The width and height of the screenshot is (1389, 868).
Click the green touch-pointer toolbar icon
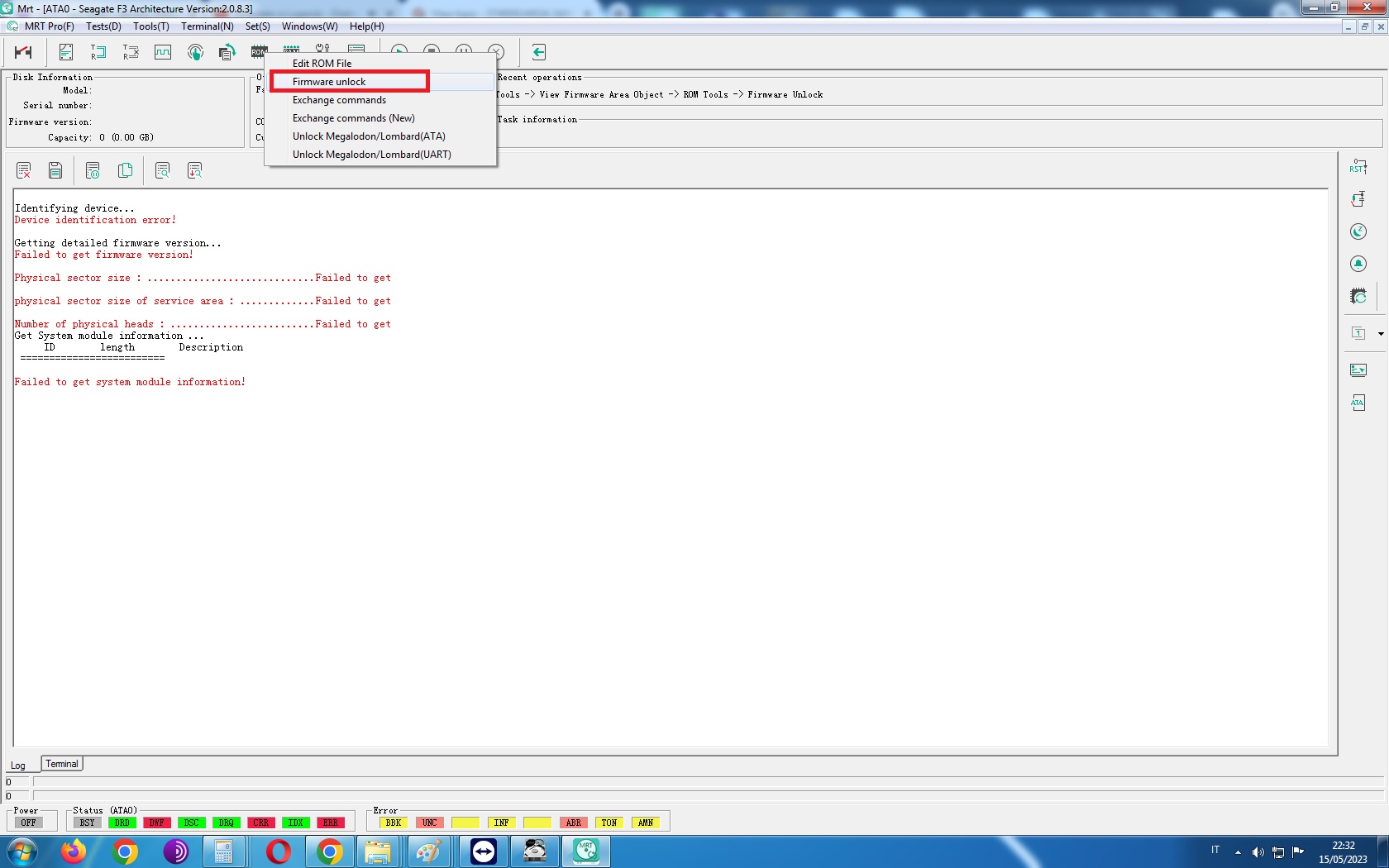pos(195,52)
